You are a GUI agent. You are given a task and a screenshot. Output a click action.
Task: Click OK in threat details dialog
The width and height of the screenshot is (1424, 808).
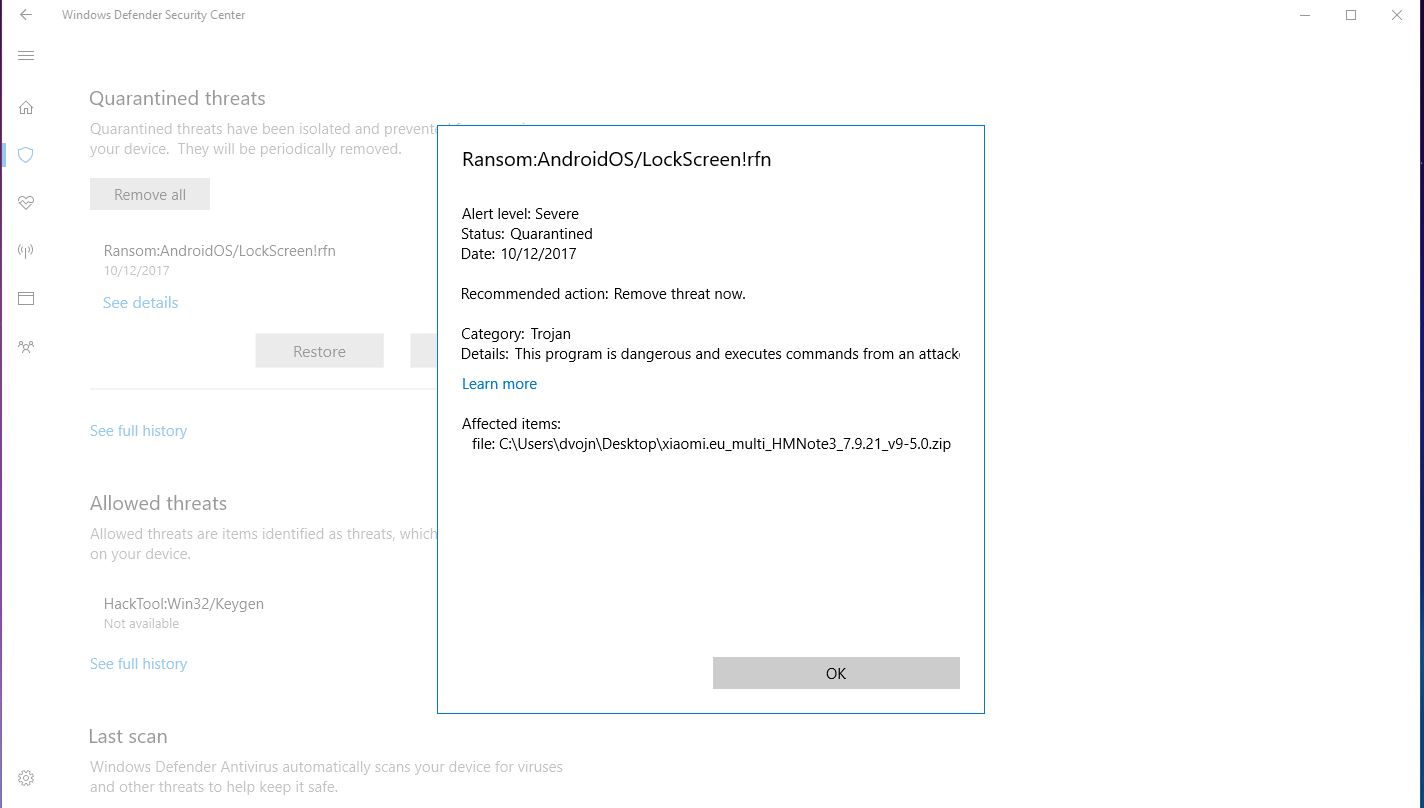(x=836, y=673)
